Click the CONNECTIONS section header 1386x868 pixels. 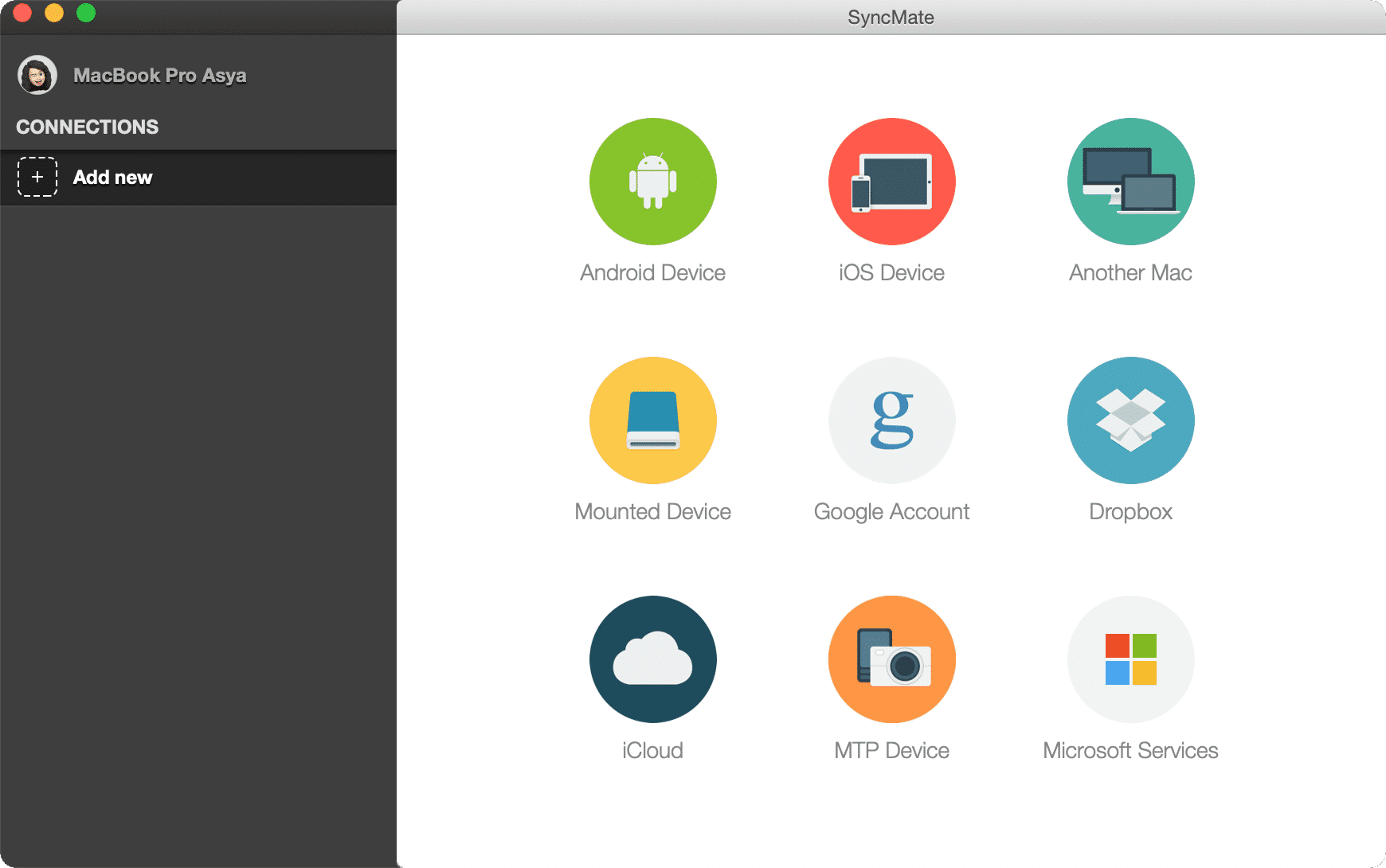tap(87, 127)
